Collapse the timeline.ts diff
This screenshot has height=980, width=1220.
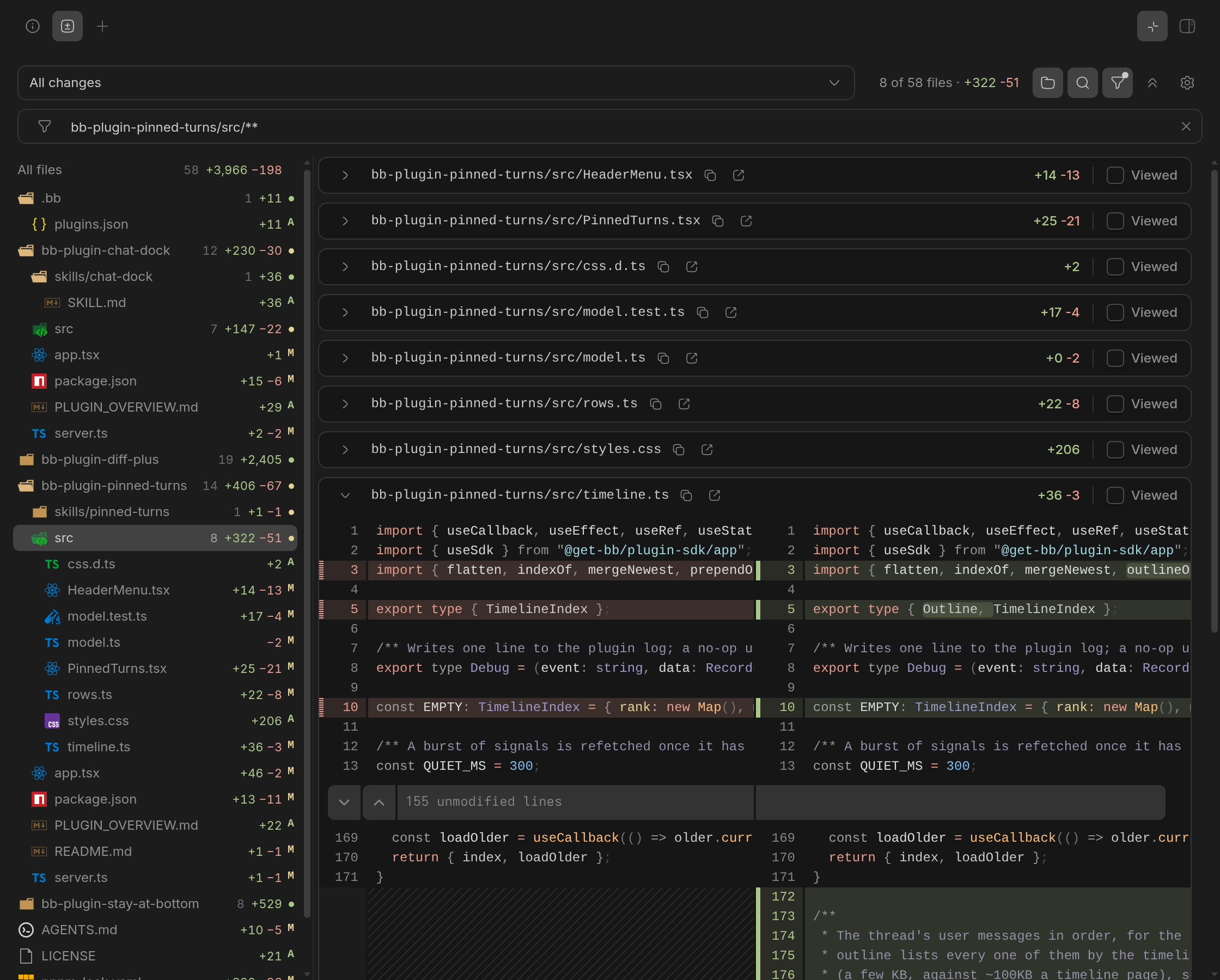pyautogui.click(x=345, y=495)
